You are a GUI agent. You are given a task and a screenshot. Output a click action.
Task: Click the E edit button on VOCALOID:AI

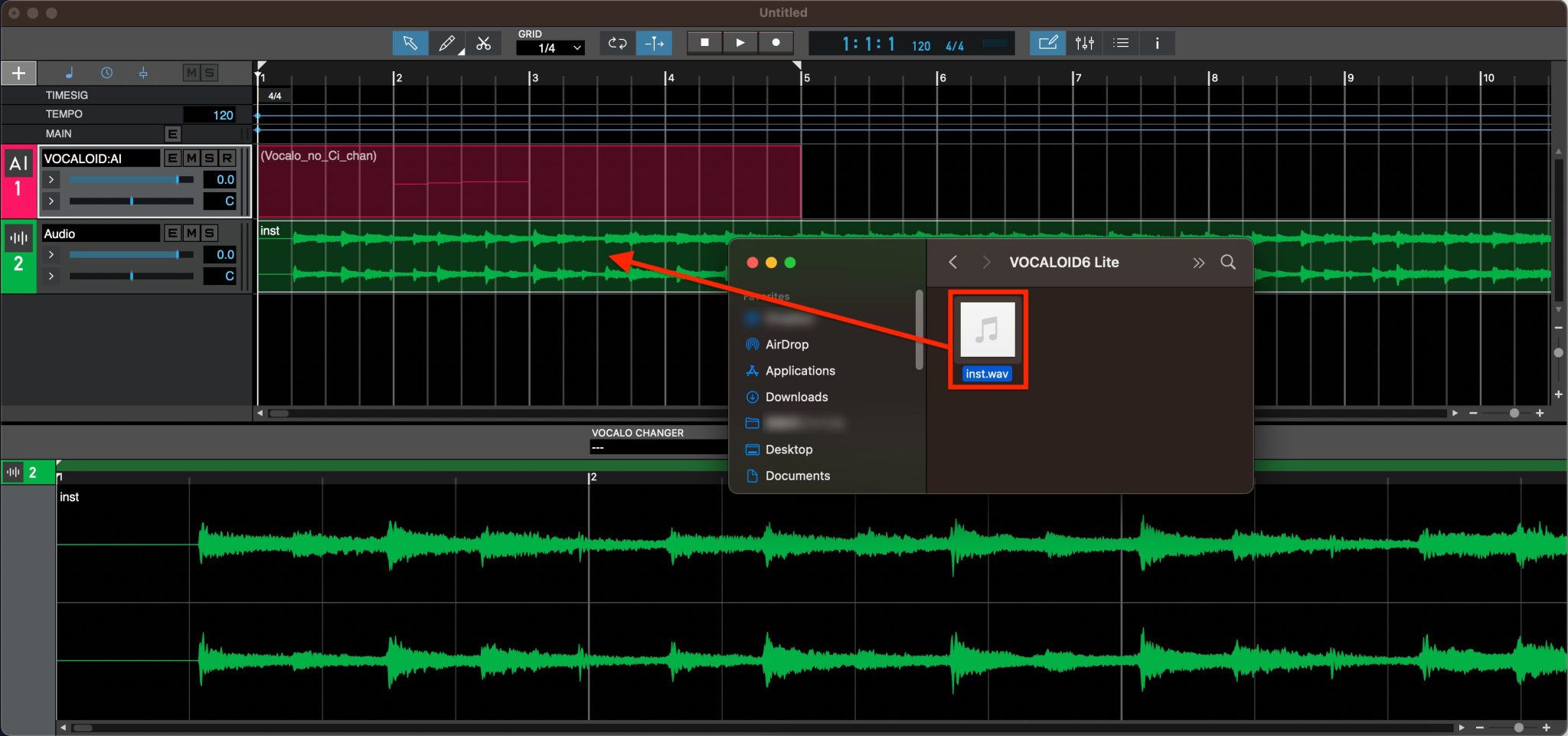171,158
